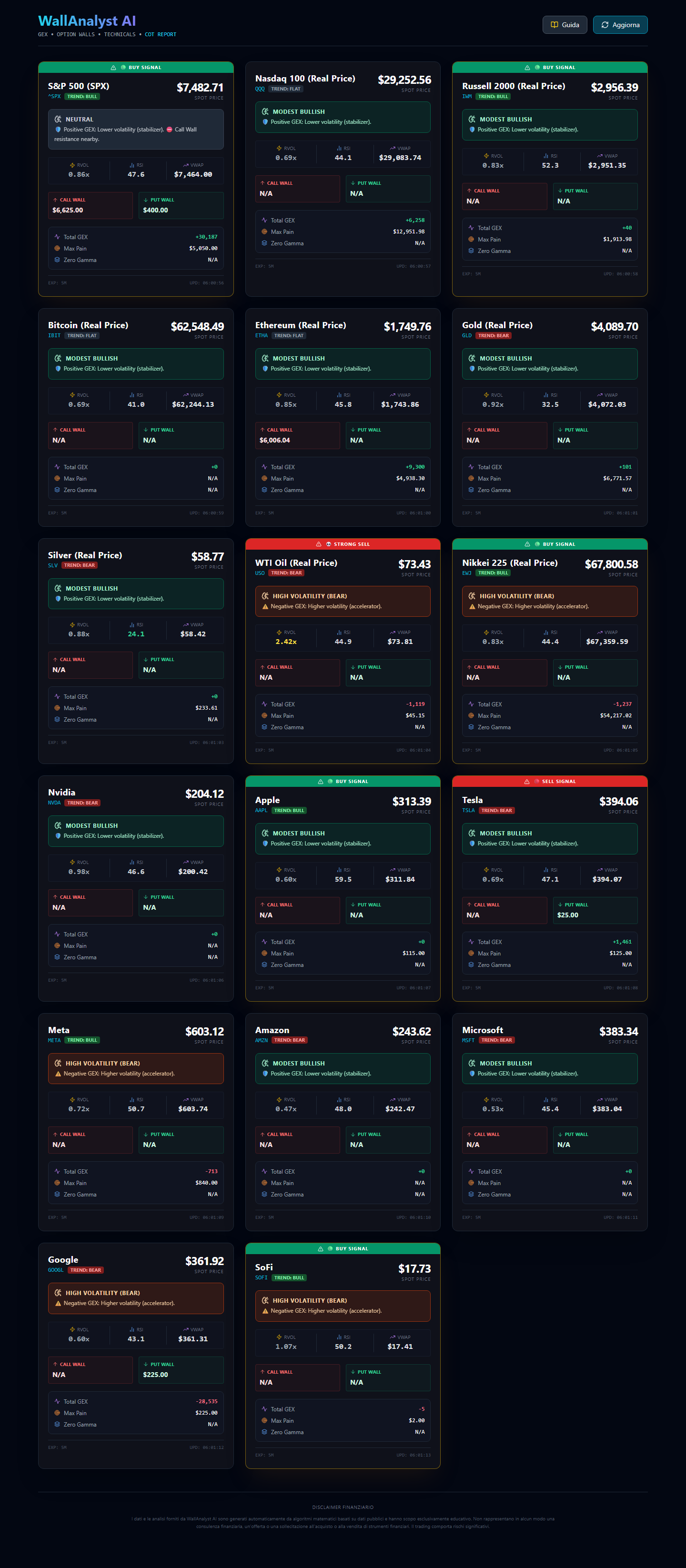
Task: Click the warning icon on SoFi buy signal banner
Action: pos(320,1248)
